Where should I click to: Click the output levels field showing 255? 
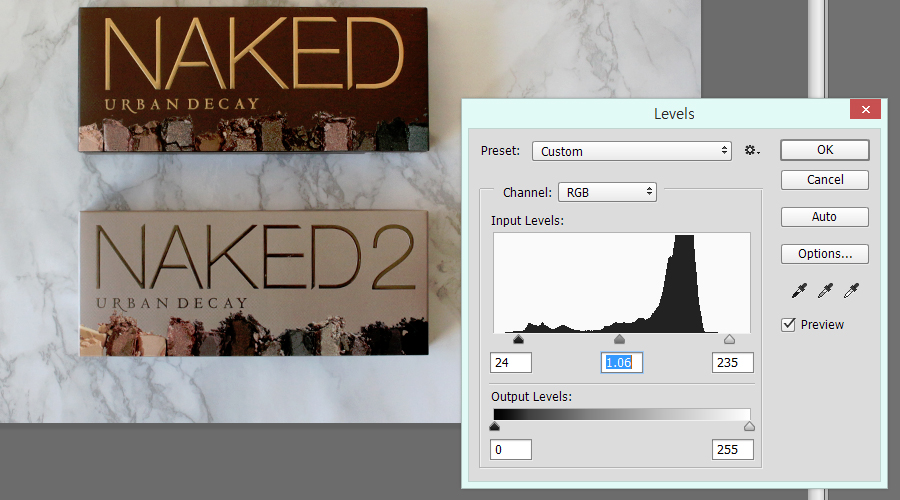tap(732, 449)
